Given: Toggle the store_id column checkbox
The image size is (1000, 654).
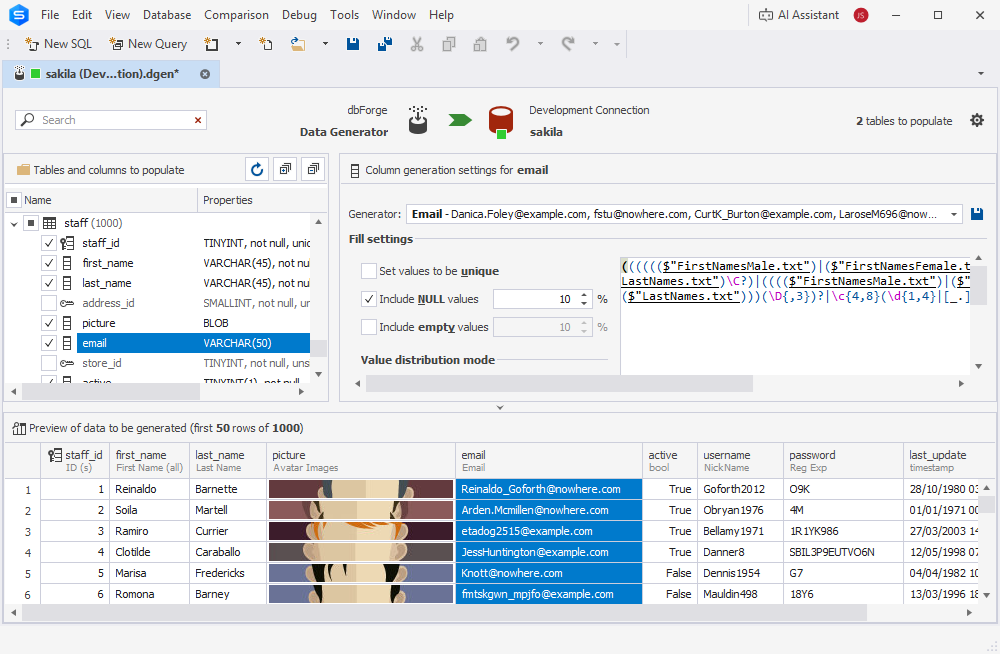Looking at the screenshot, I should 49,363.
